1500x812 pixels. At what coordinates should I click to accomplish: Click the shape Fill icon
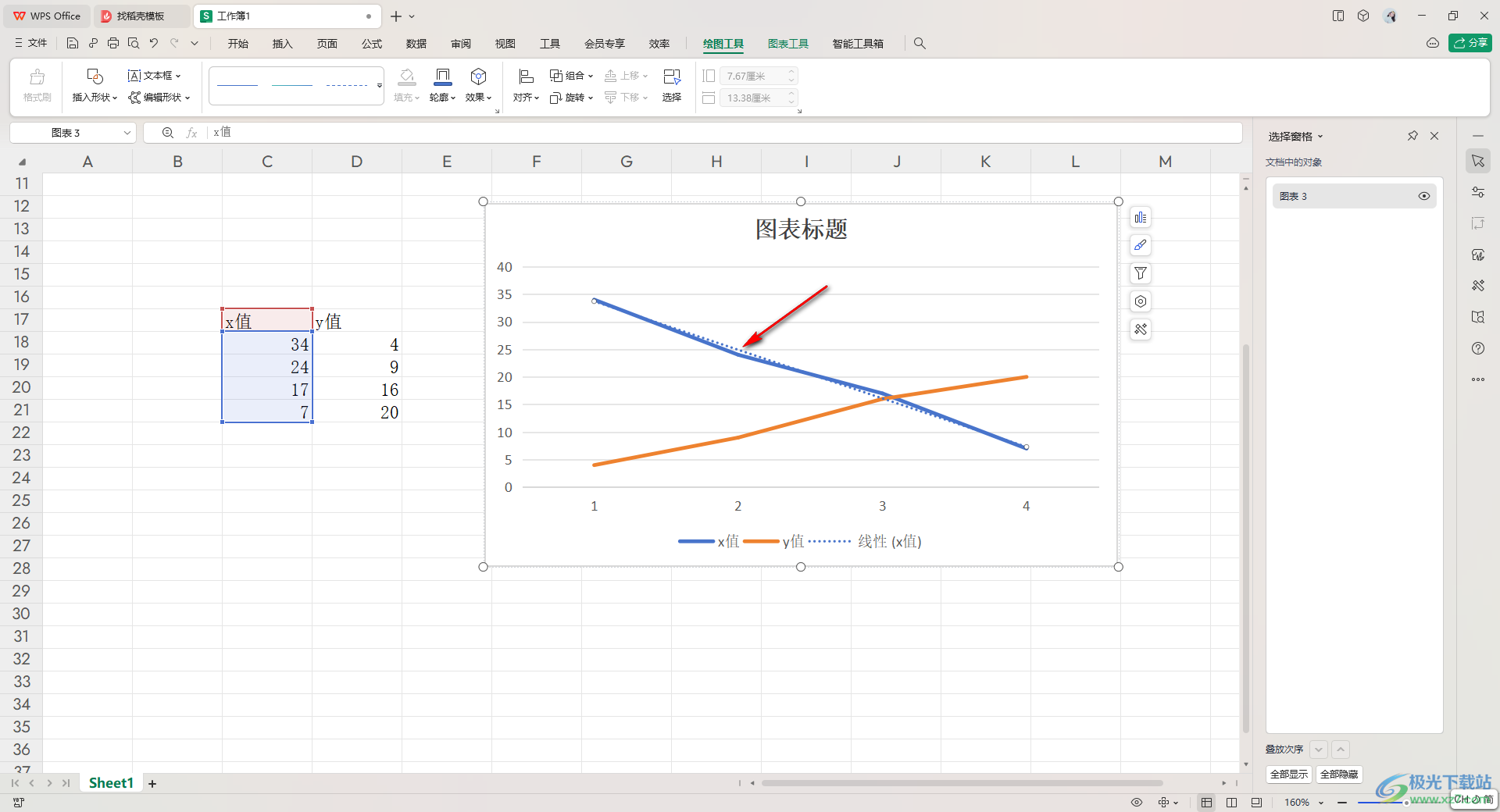coord(406,85)
